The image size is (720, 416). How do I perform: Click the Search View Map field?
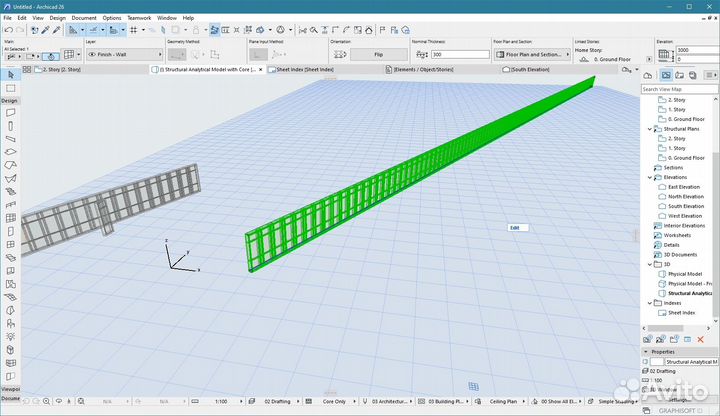click(x=679, y=89)
